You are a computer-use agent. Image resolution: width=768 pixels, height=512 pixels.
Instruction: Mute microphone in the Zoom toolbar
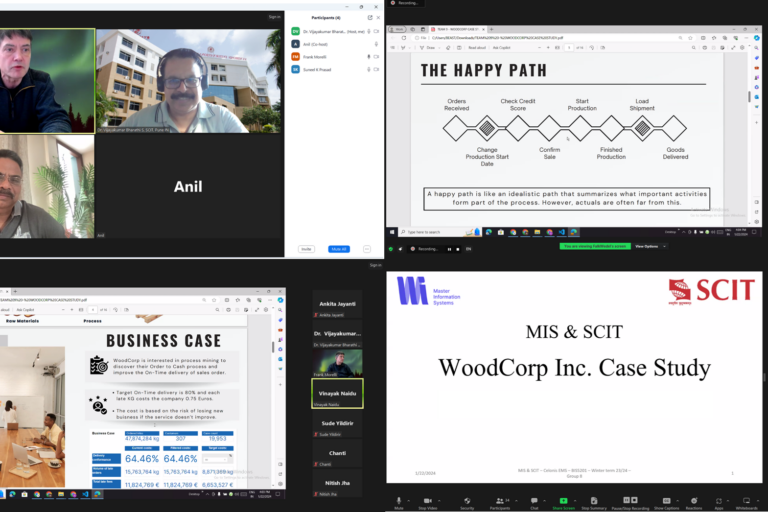[x=398, y=501]
